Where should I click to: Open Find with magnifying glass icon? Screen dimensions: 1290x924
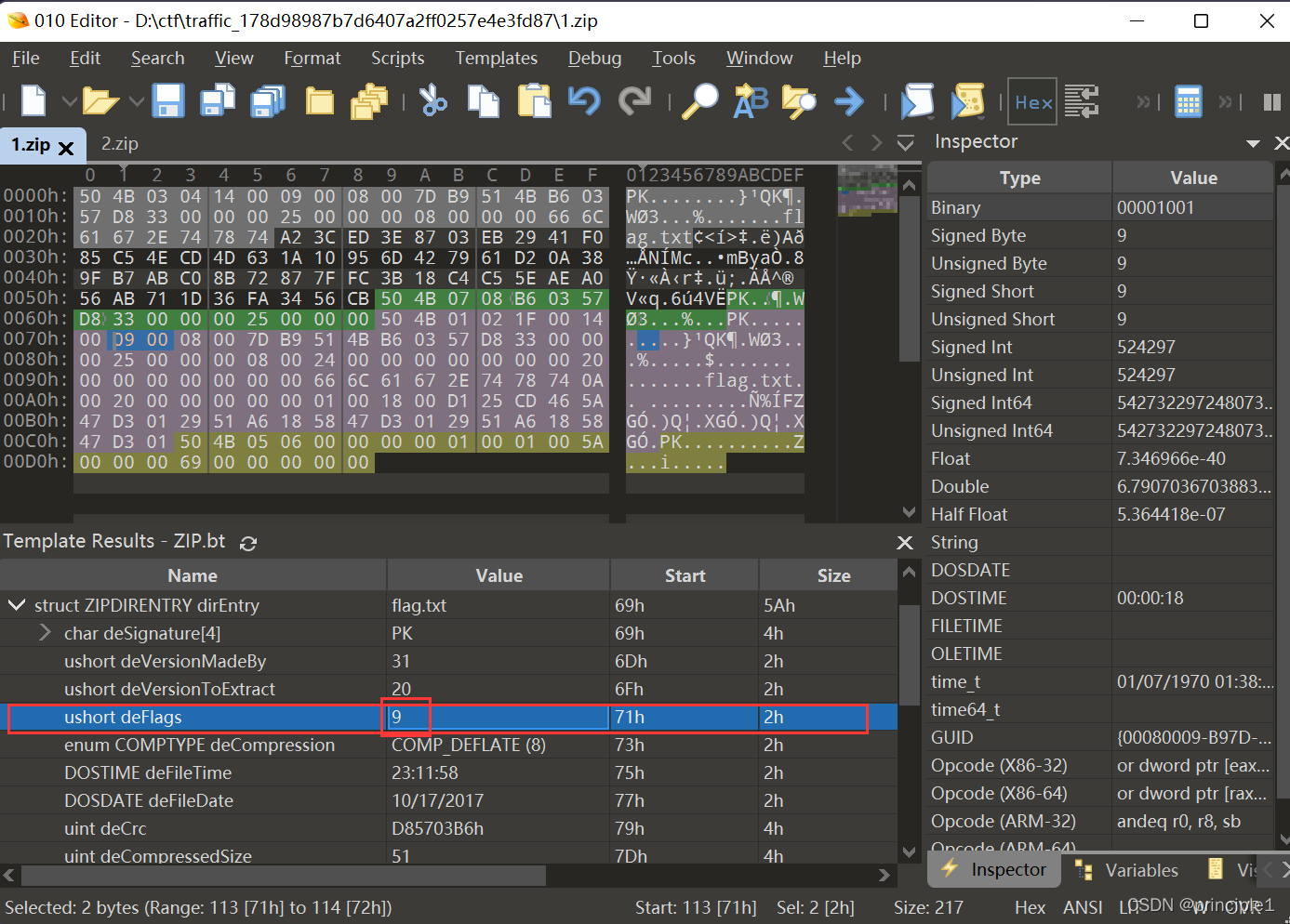pyautogui.click(x=700, y=100)
